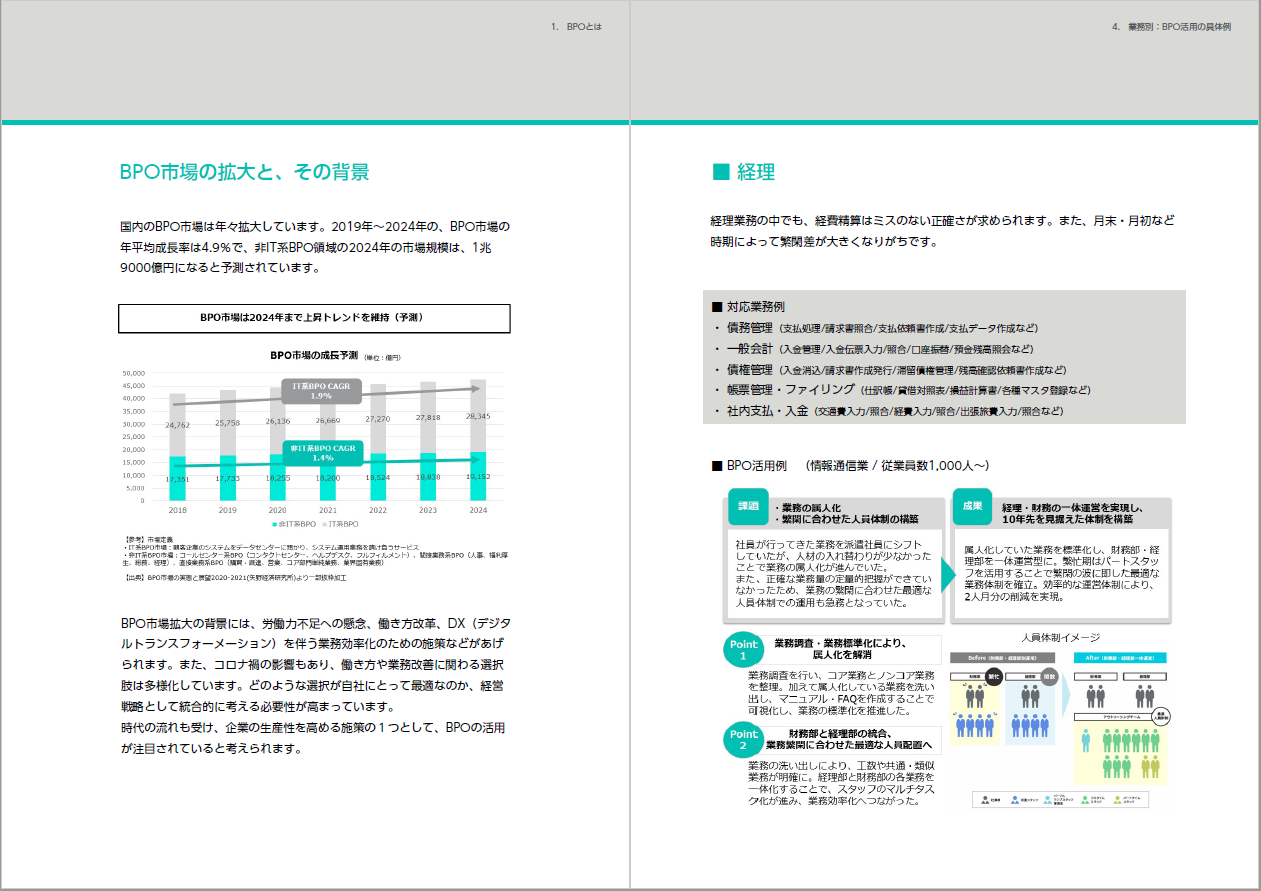Viewport: 1261px width, 891px height.
Task: Click the teal After header in staffing diagram
Action: pos(1120,657)
